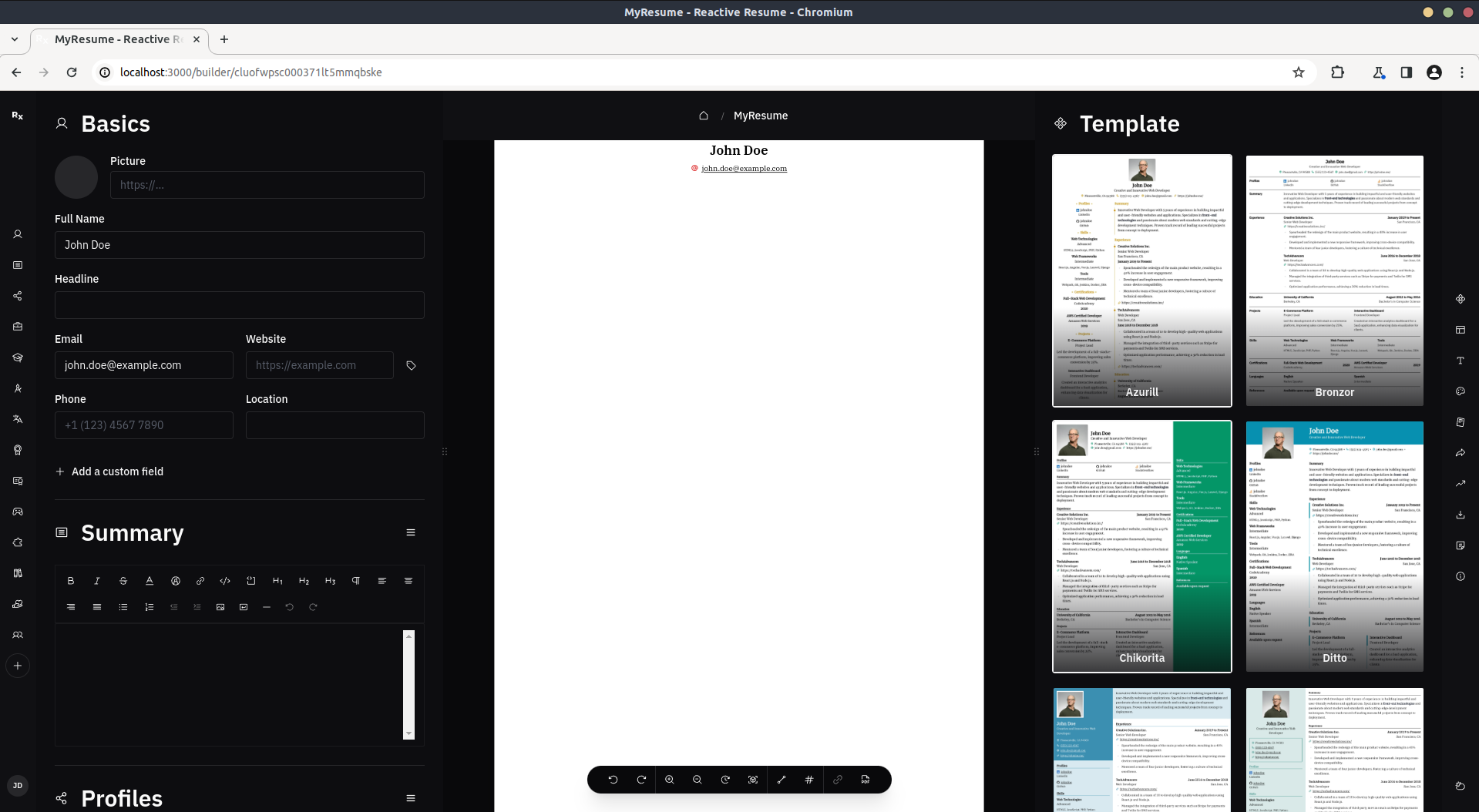The image size is (1479, 812).
Task: Click Add a custom field
Action: coord(109,471)
